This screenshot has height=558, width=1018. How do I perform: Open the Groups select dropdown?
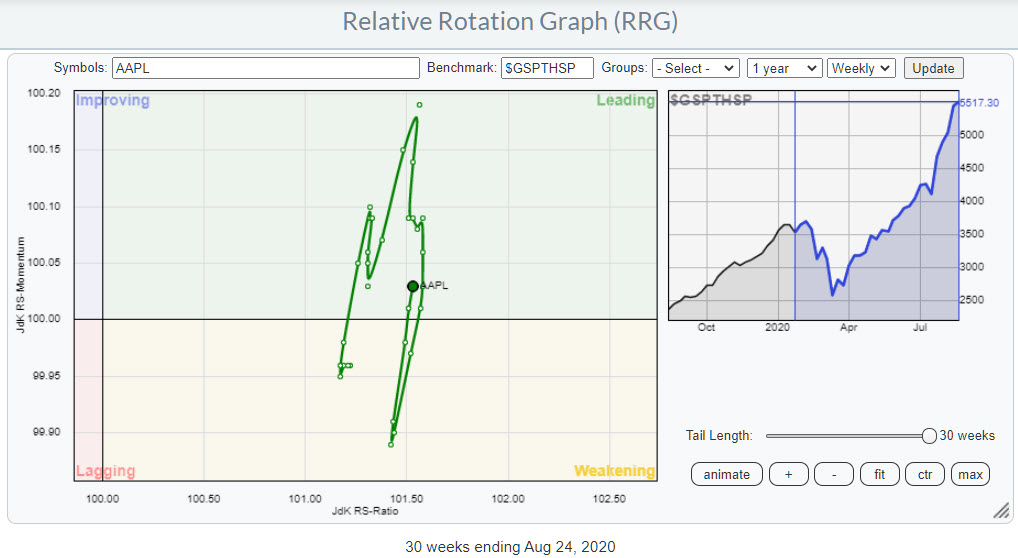(695, 68)
